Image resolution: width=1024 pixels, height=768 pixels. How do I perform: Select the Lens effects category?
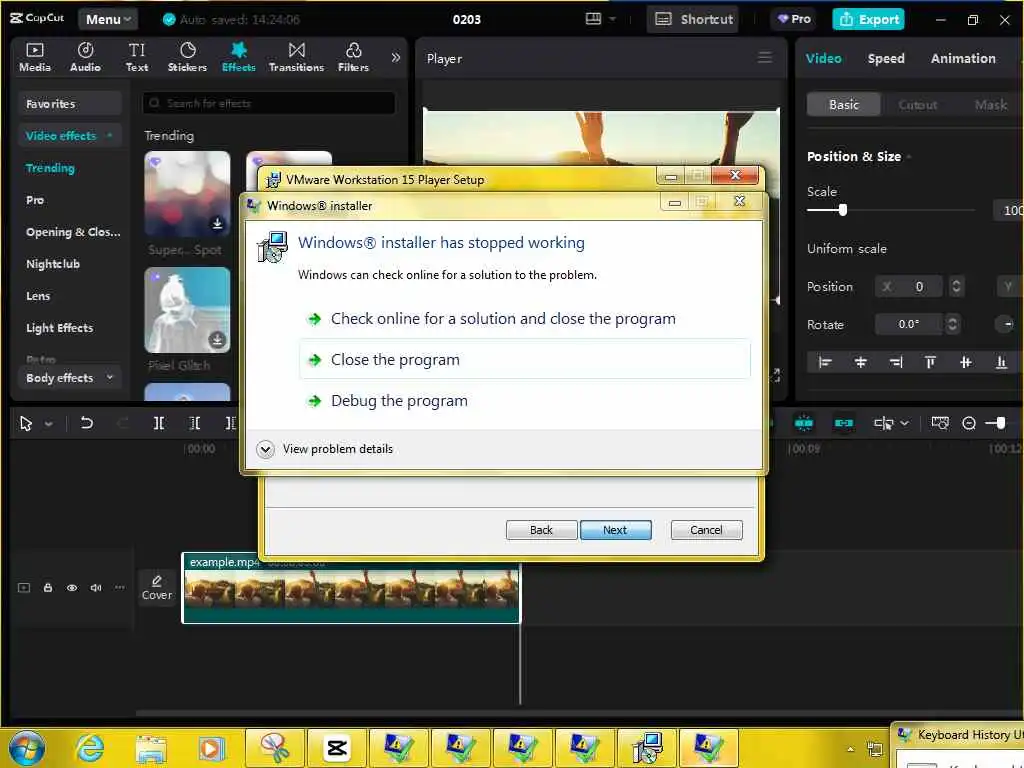38,296
